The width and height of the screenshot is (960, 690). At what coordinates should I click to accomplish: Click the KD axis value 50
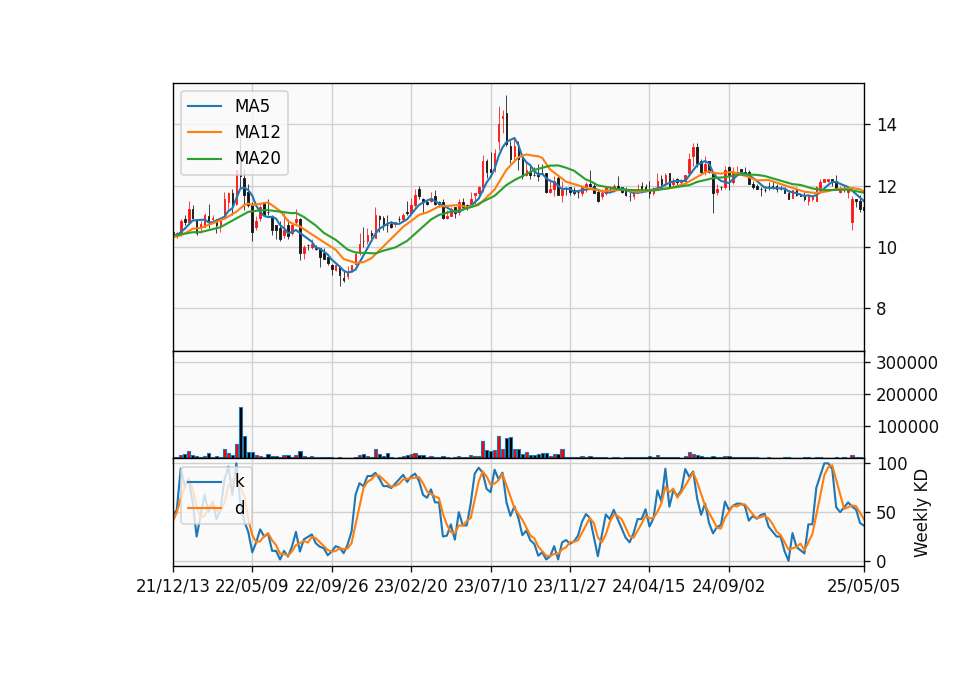(887, 513)
